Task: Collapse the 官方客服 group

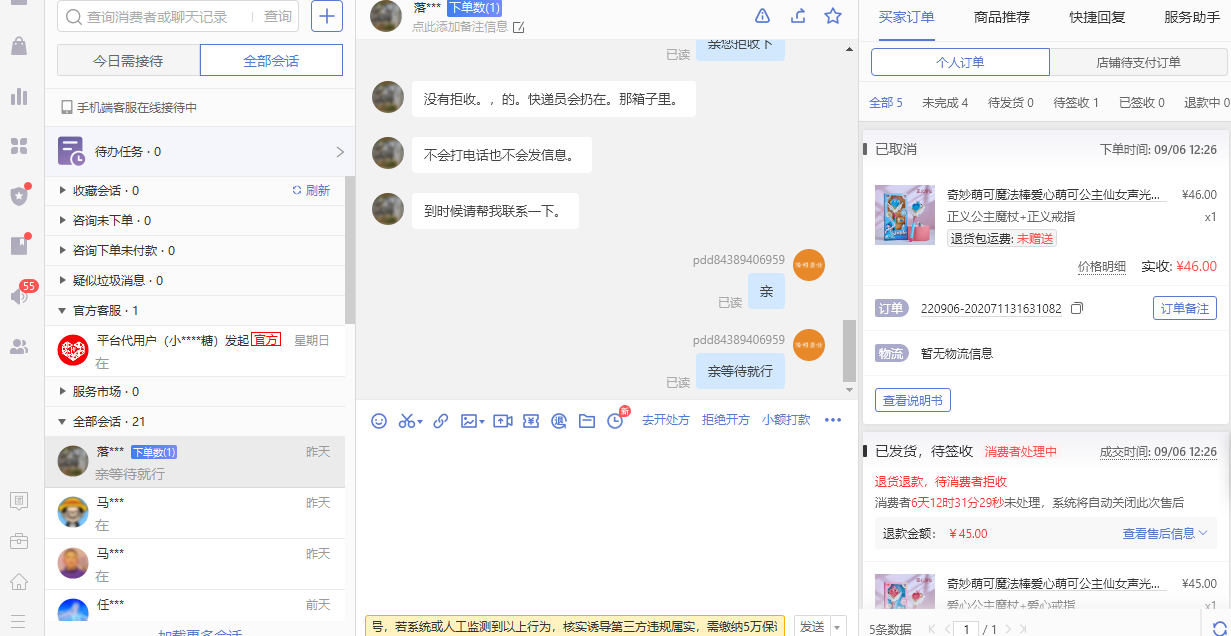Action: click(x=63, y=311)
